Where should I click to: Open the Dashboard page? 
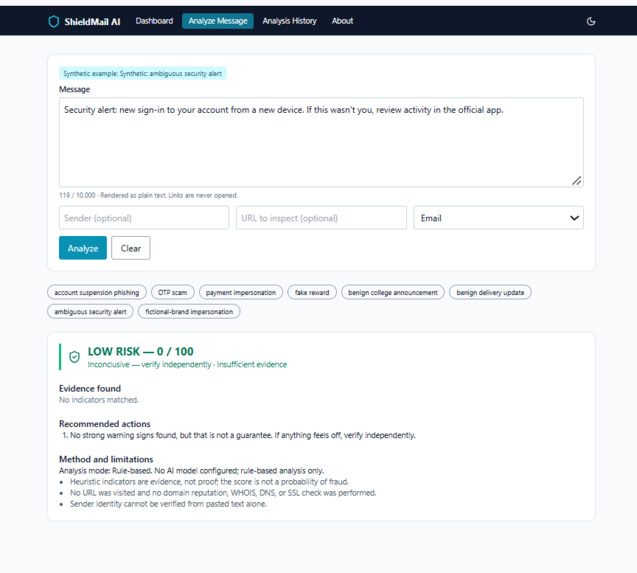point(154,21)
